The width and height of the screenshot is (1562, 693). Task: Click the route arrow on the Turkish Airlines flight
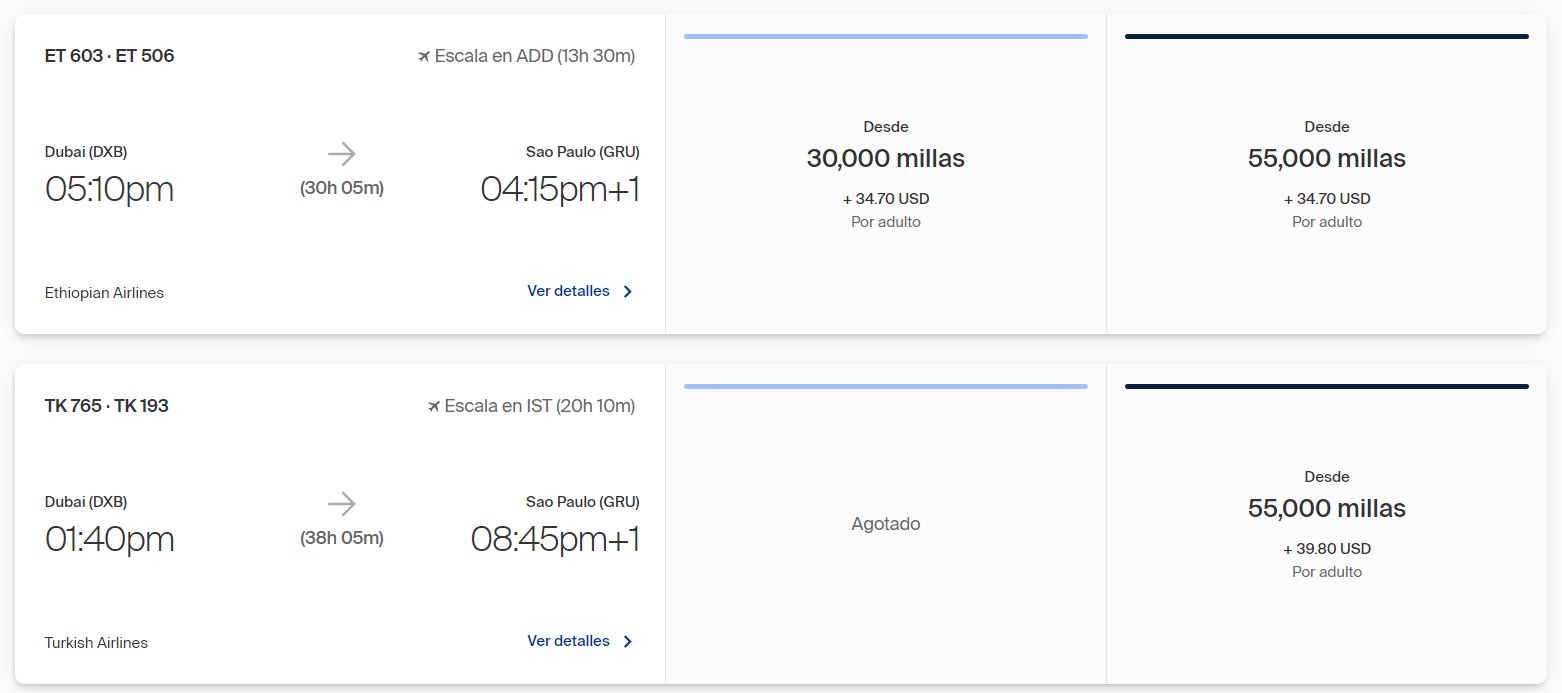(x=342, y=503)
